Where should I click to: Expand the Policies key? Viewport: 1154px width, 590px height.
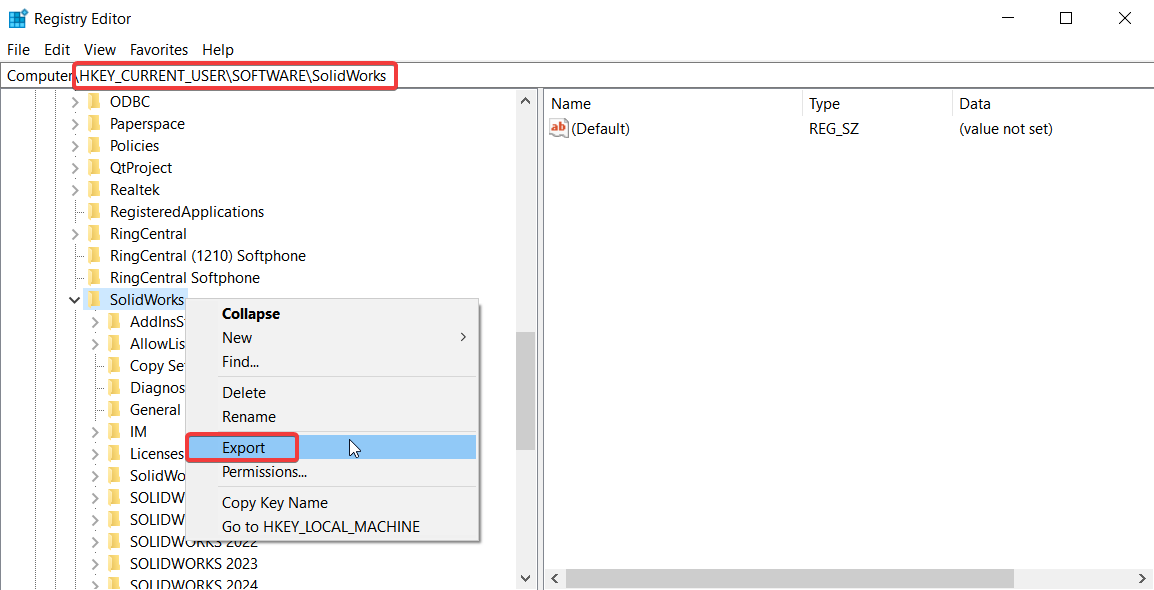74,146
